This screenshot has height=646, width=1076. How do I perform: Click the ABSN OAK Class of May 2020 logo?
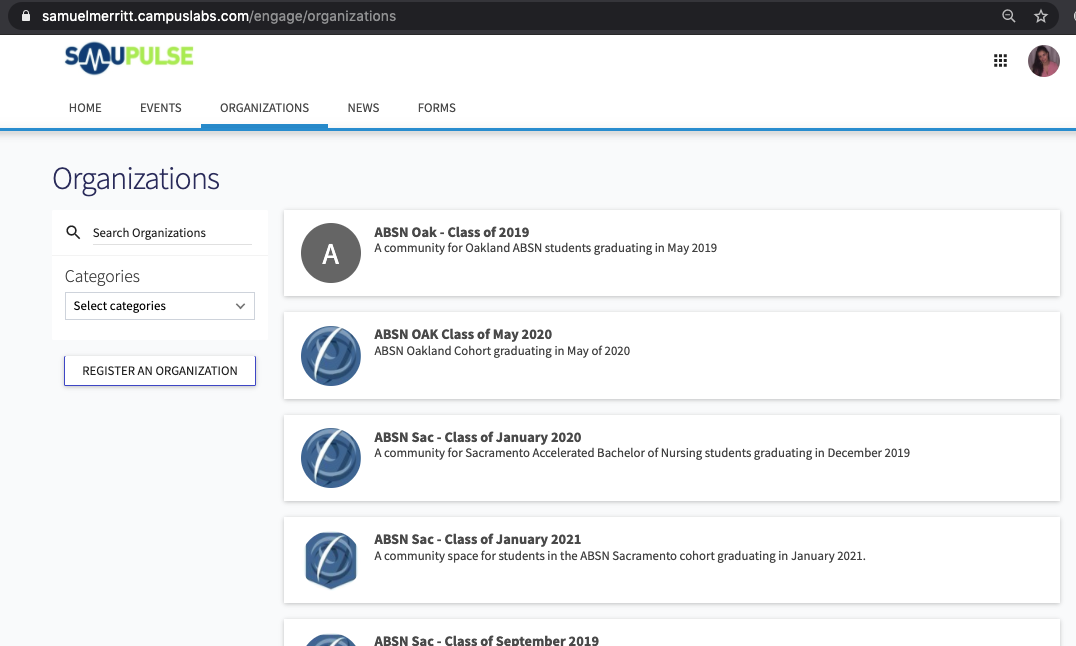[331, 356]
